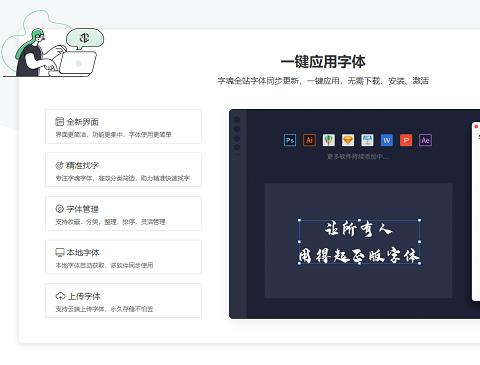Click the PowerPoint P icon

pyautogui.click(x=406, y=140)
